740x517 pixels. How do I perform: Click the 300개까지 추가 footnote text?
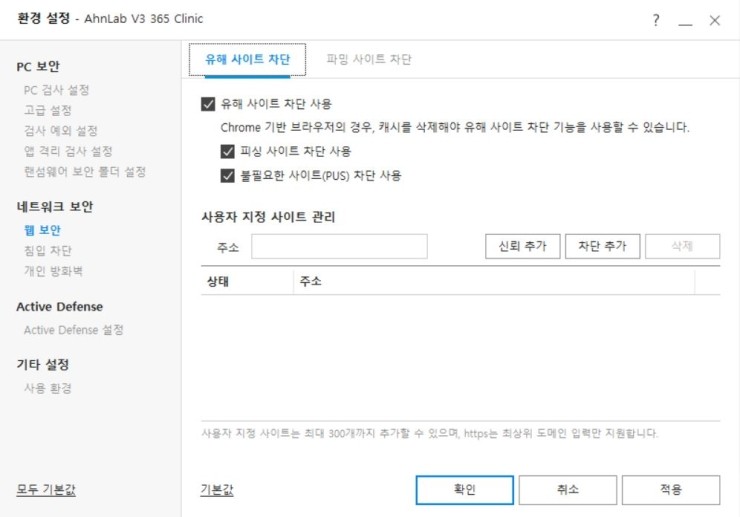429,433
